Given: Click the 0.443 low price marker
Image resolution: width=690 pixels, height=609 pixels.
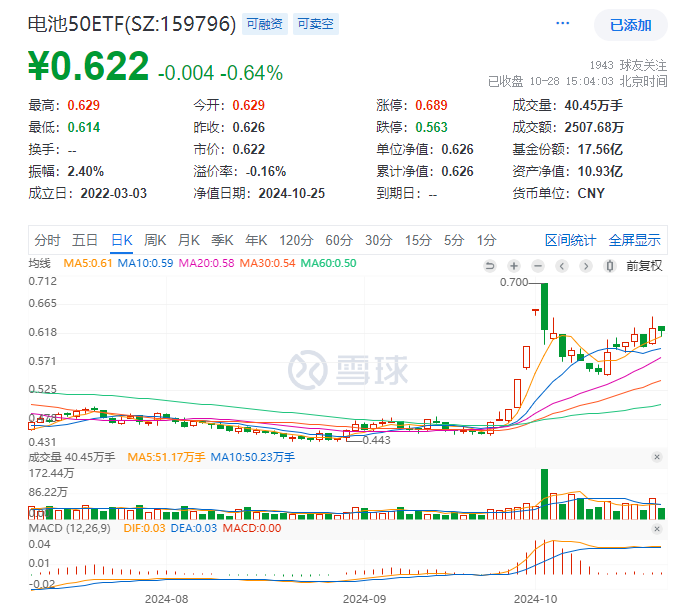Looking at the screenshot, I should click(376, 440).
